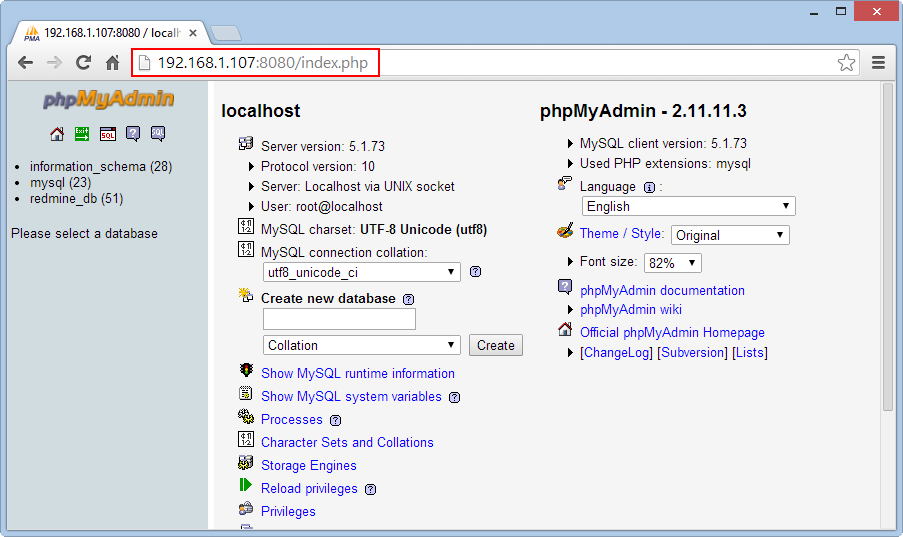Open the Collation dropdown for new database
Image resolution: width=903 pixels, height=537 pixels.
(362, 345)
